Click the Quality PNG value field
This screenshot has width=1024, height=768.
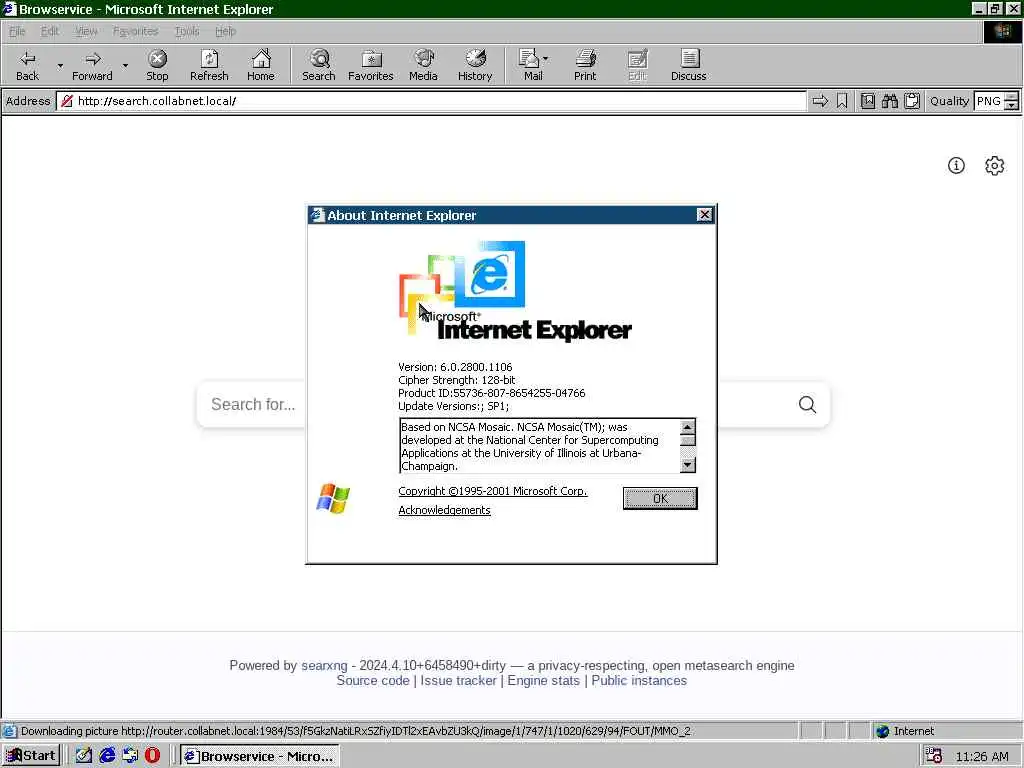click(989, 101)
